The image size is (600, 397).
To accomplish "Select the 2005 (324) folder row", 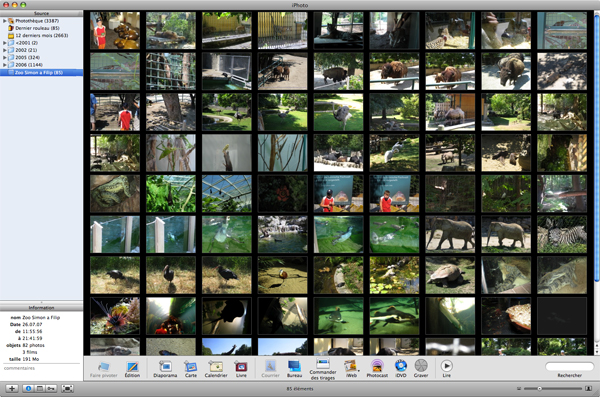I will (41, 57).
